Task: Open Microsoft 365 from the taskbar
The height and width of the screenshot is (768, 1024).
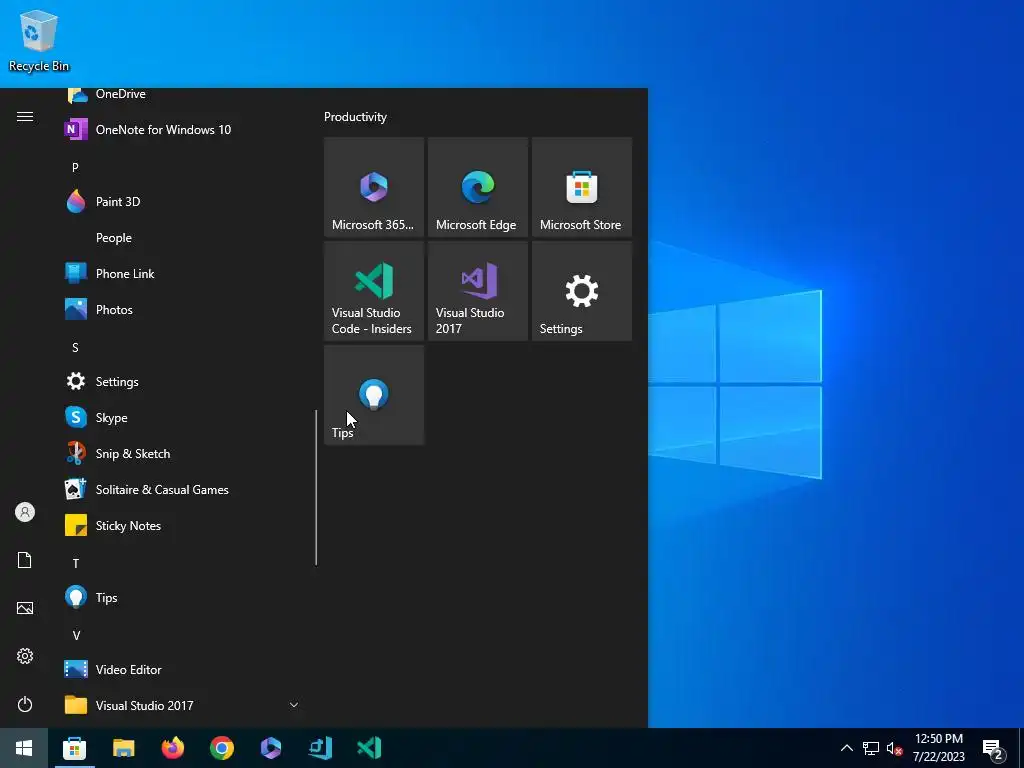Action: tap(270, 748)
